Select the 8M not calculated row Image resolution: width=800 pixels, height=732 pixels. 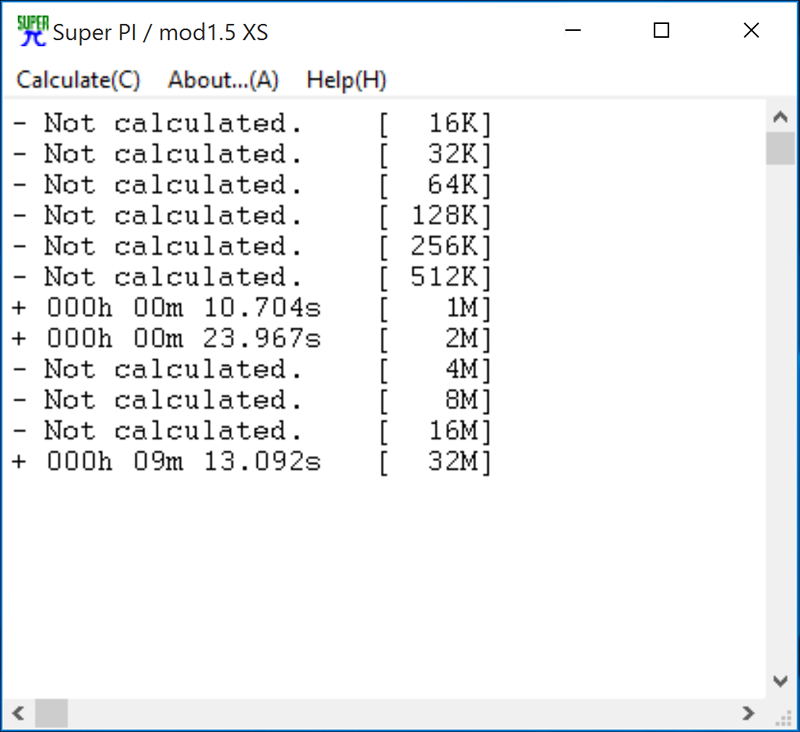pyautogui.click(x=252, y=400)
